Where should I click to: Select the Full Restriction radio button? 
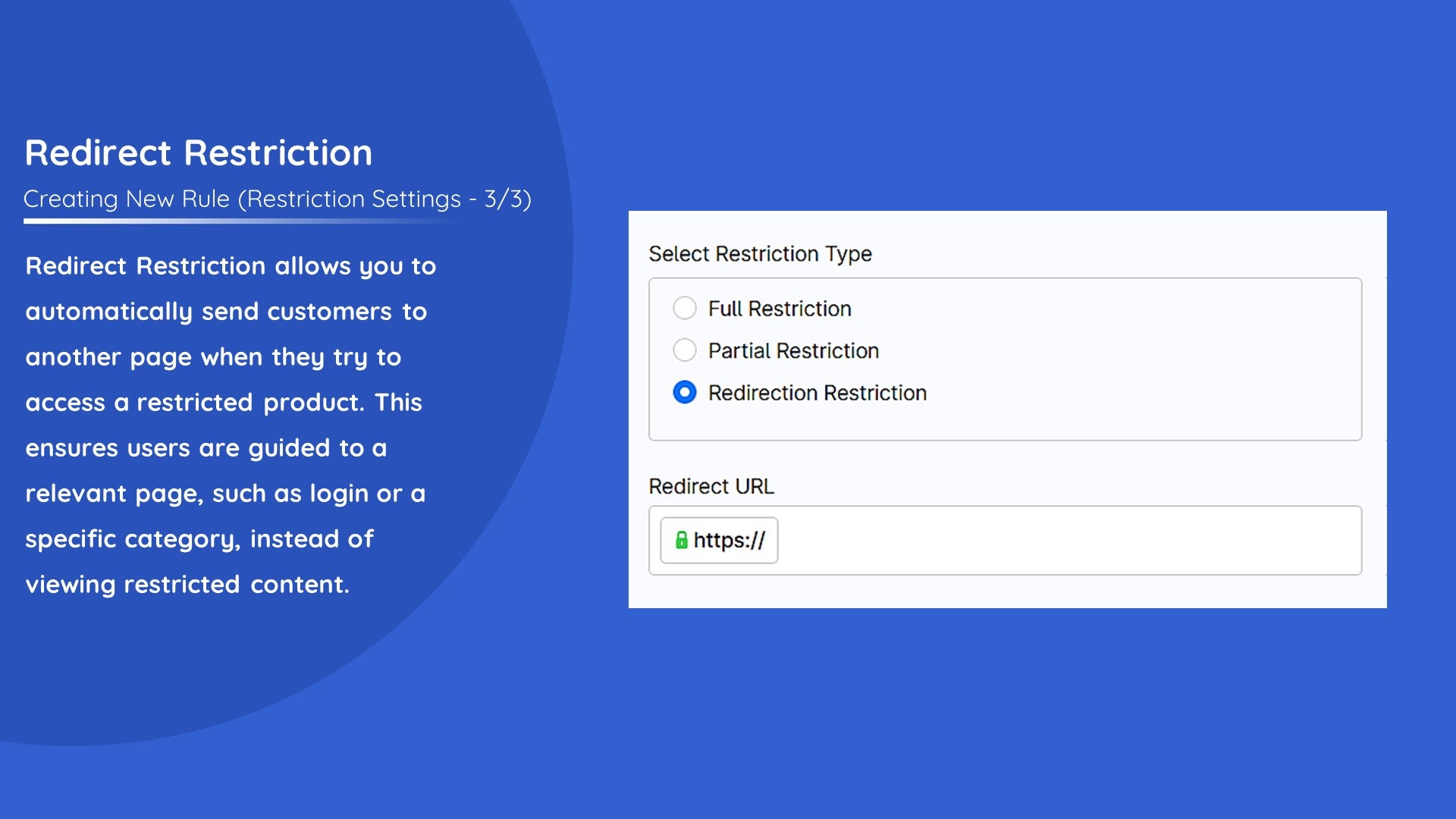pos(684,308)
